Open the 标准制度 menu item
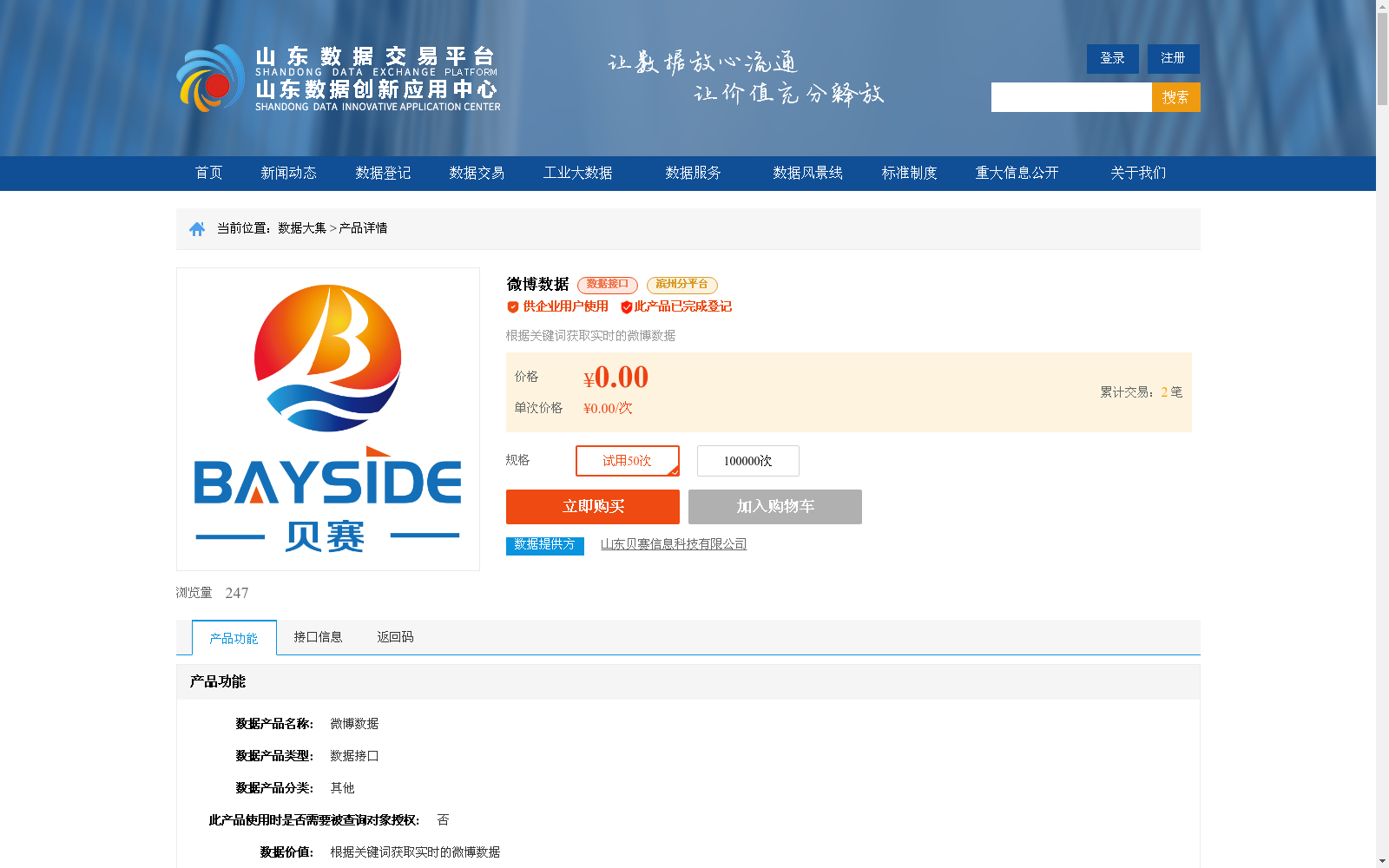Image resolution: width=1389 pixels, height=868 pixels. pyautogui.click(x=910, y=173)
